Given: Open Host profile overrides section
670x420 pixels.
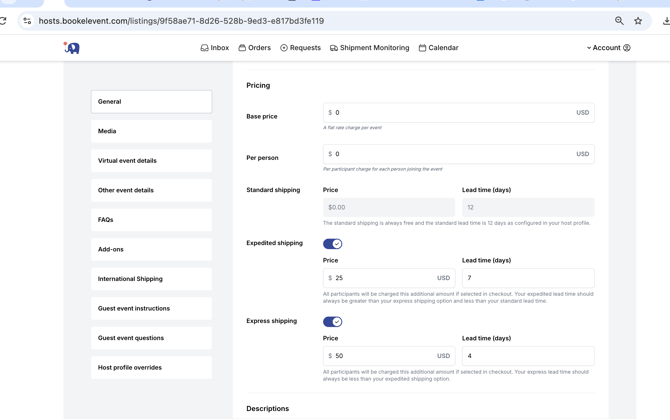Looking at the screenshot, I should coord(151,367).
